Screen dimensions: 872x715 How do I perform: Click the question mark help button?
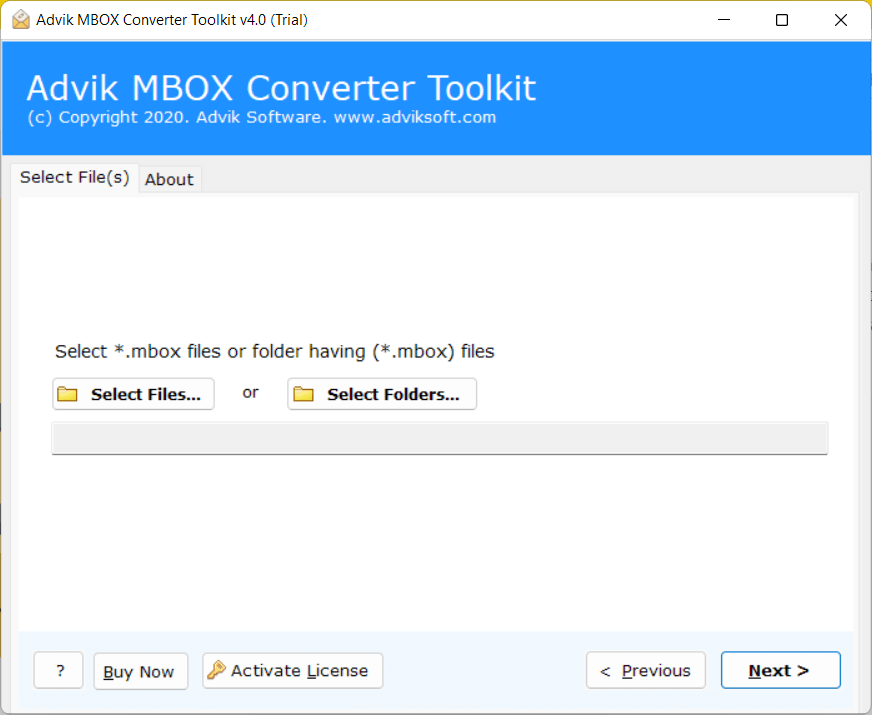coord(58,670)
